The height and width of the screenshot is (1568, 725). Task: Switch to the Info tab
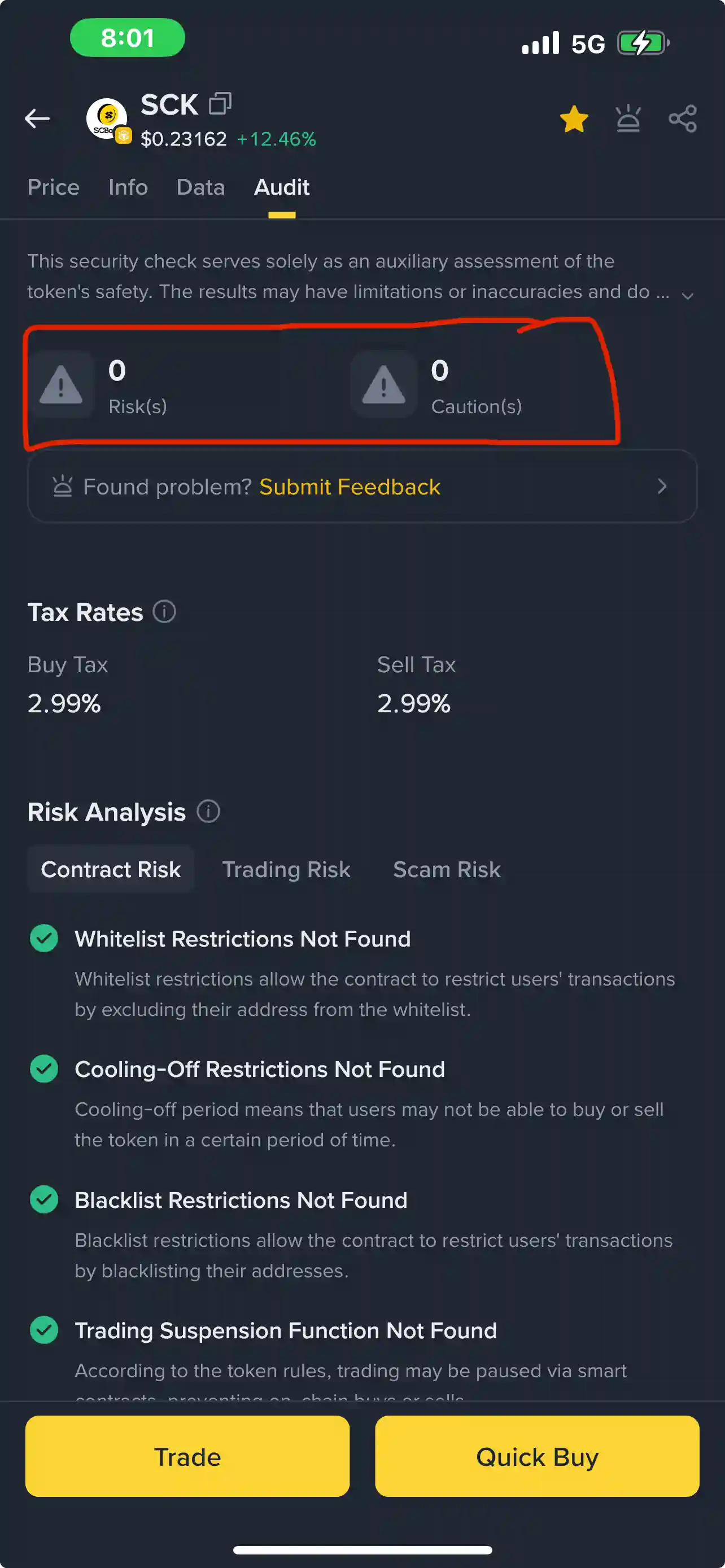click(128, 187)
